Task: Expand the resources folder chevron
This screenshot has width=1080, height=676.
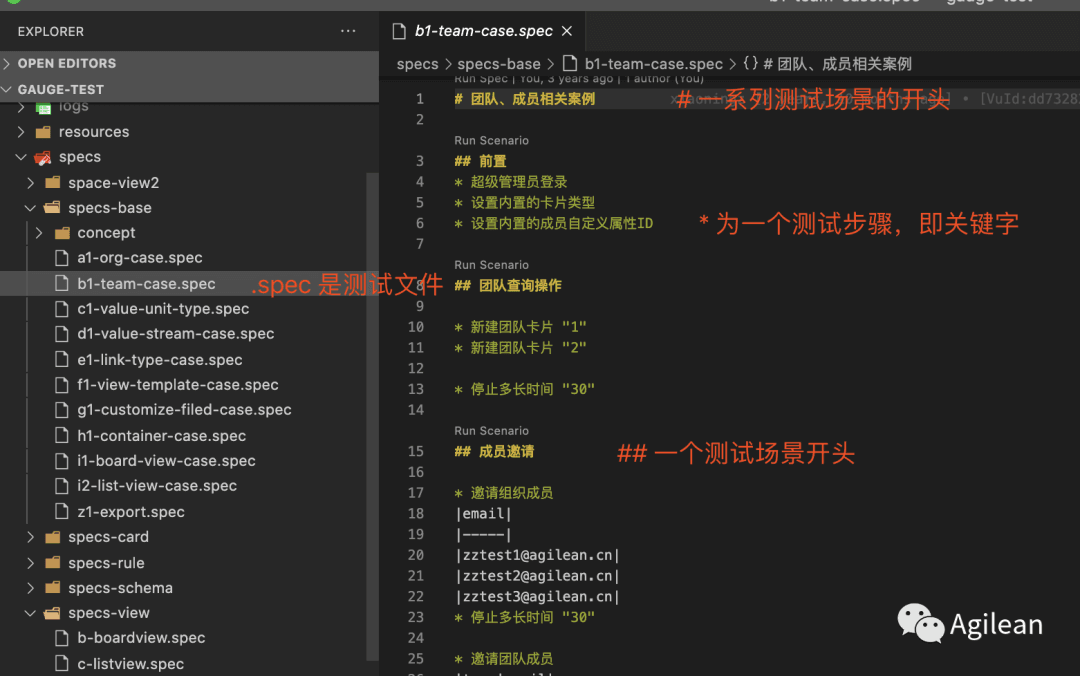Action: click(x=21, y=132)
